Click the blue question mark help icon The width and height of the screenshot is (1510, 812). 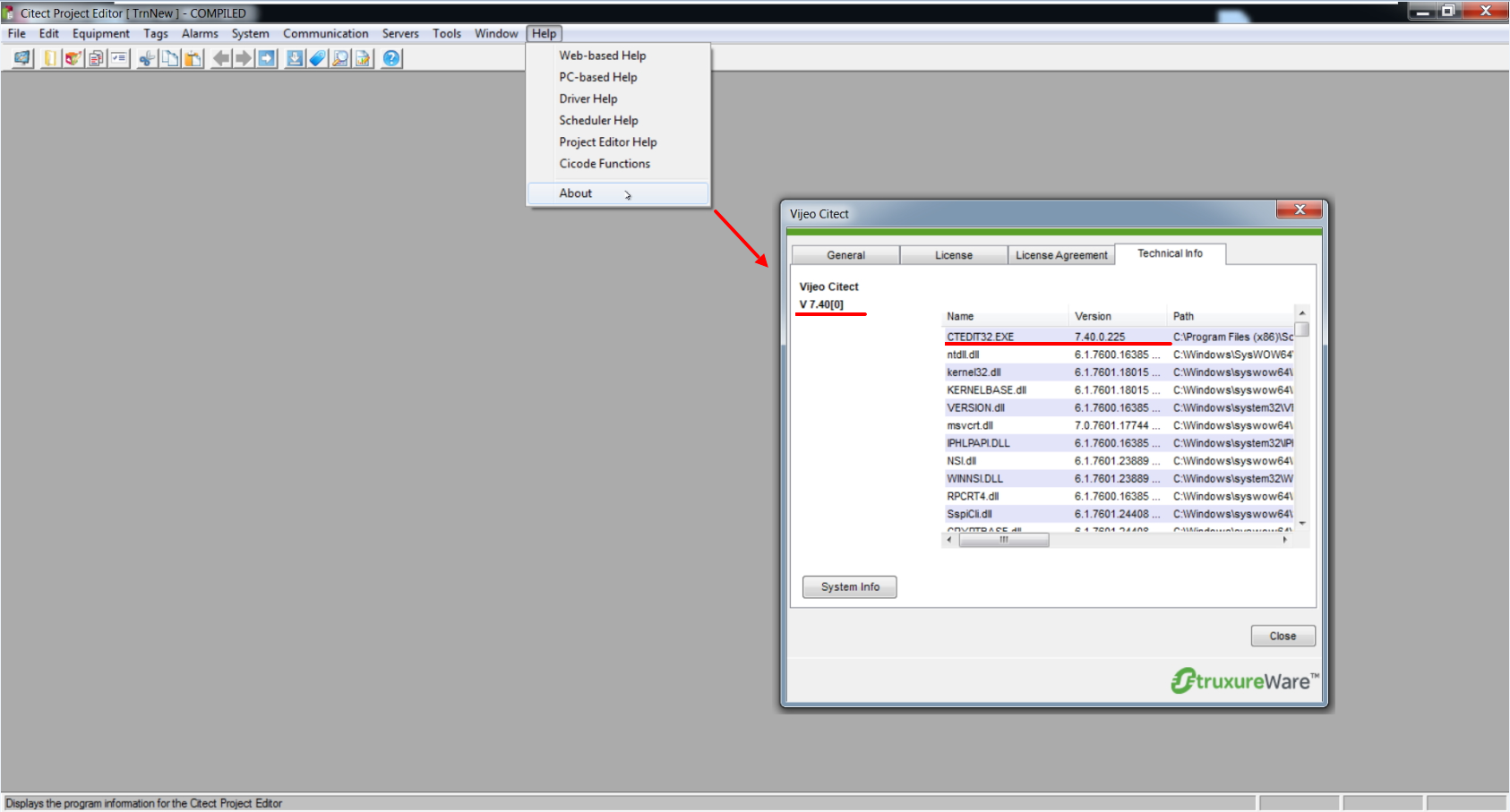pyautogui.click(x=391, y=58)
